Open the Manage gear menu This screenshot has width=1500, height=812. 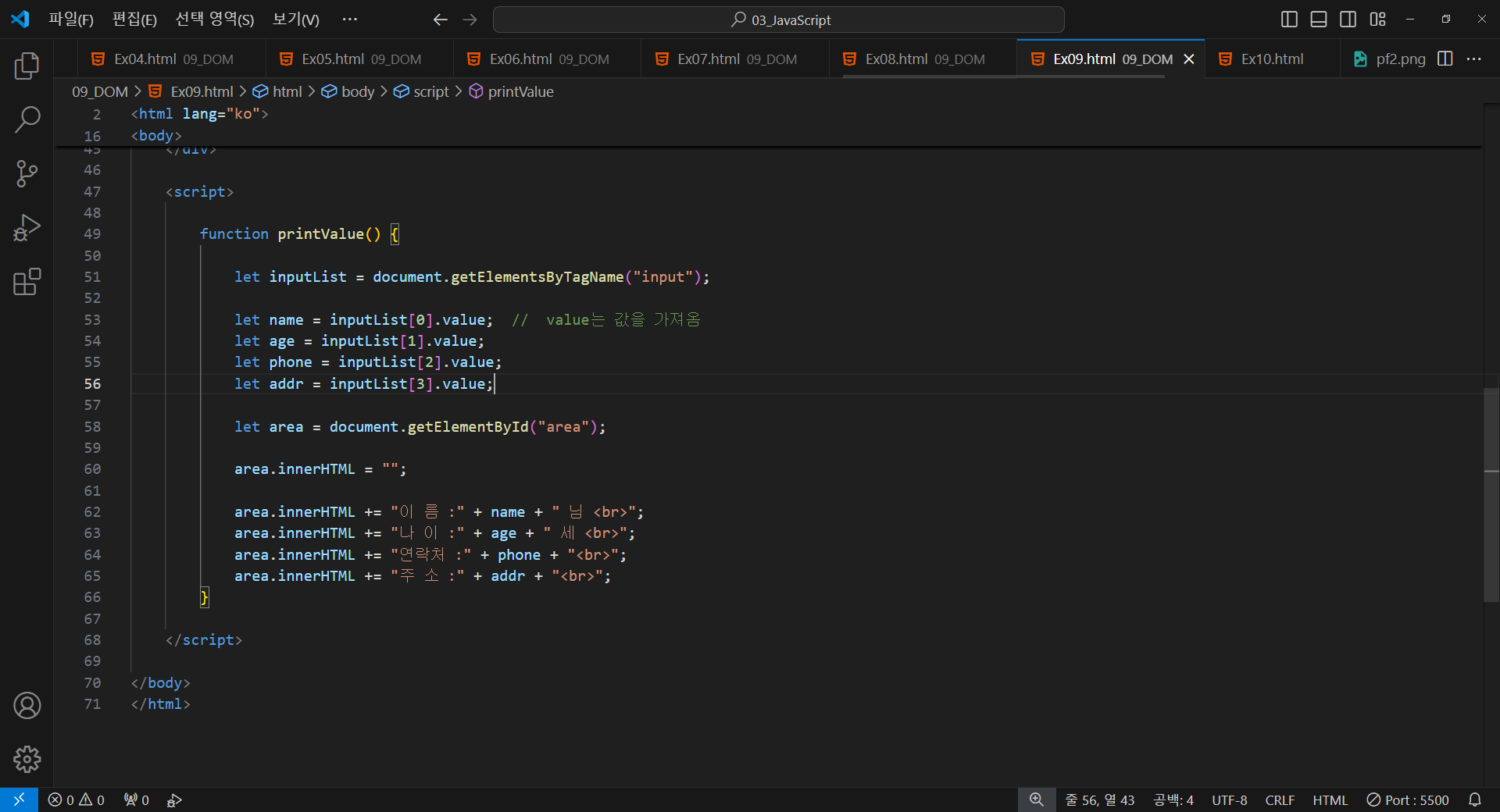point(27,759)
